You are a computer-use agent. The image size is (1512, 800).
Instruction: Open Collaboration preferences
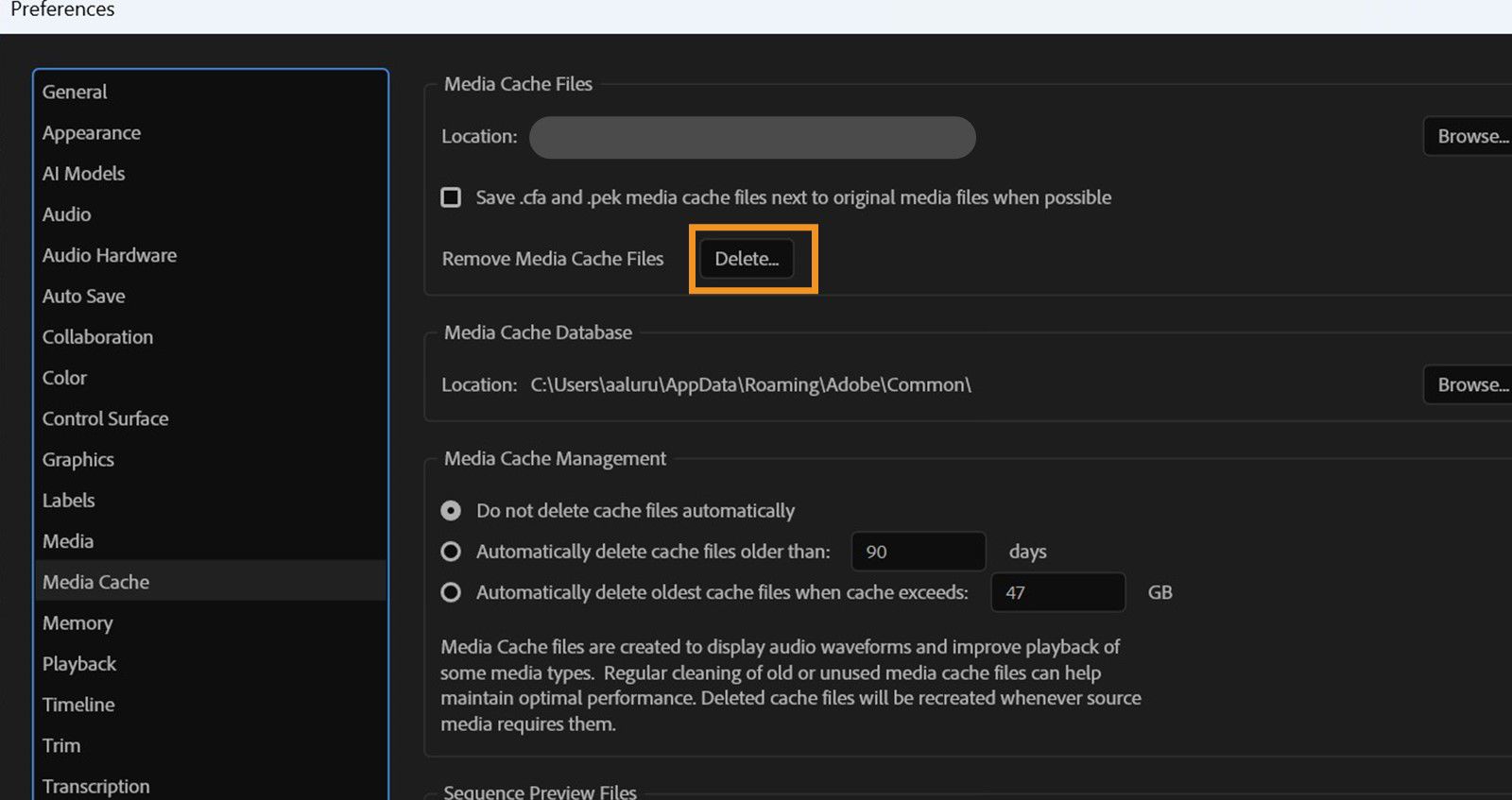97,337
